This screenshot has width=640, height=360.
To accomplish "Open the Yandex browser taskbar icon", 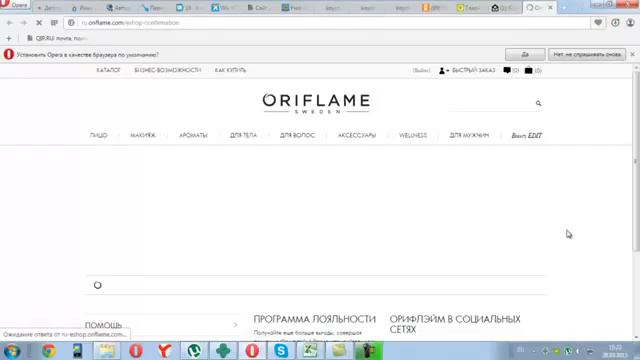I will [165, 351].
